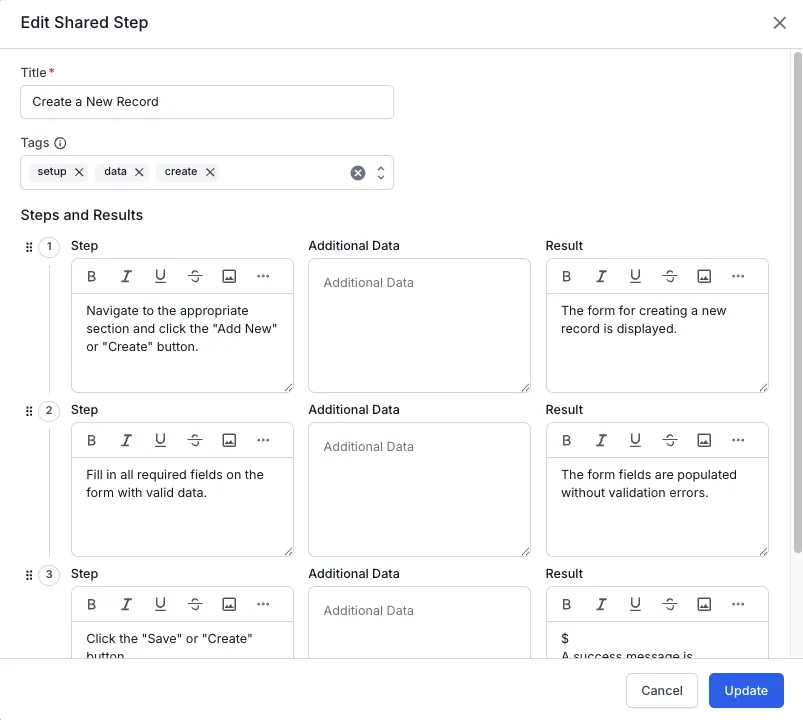This screenshot has height=720, width=803.
Task: Remove the setup tag
Action: [x=80, y=171]
